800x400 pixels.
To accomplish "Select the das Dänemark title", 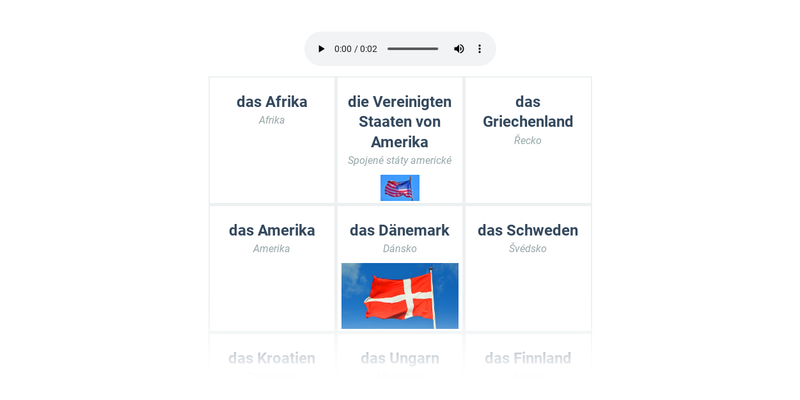I will click(400, 230).
